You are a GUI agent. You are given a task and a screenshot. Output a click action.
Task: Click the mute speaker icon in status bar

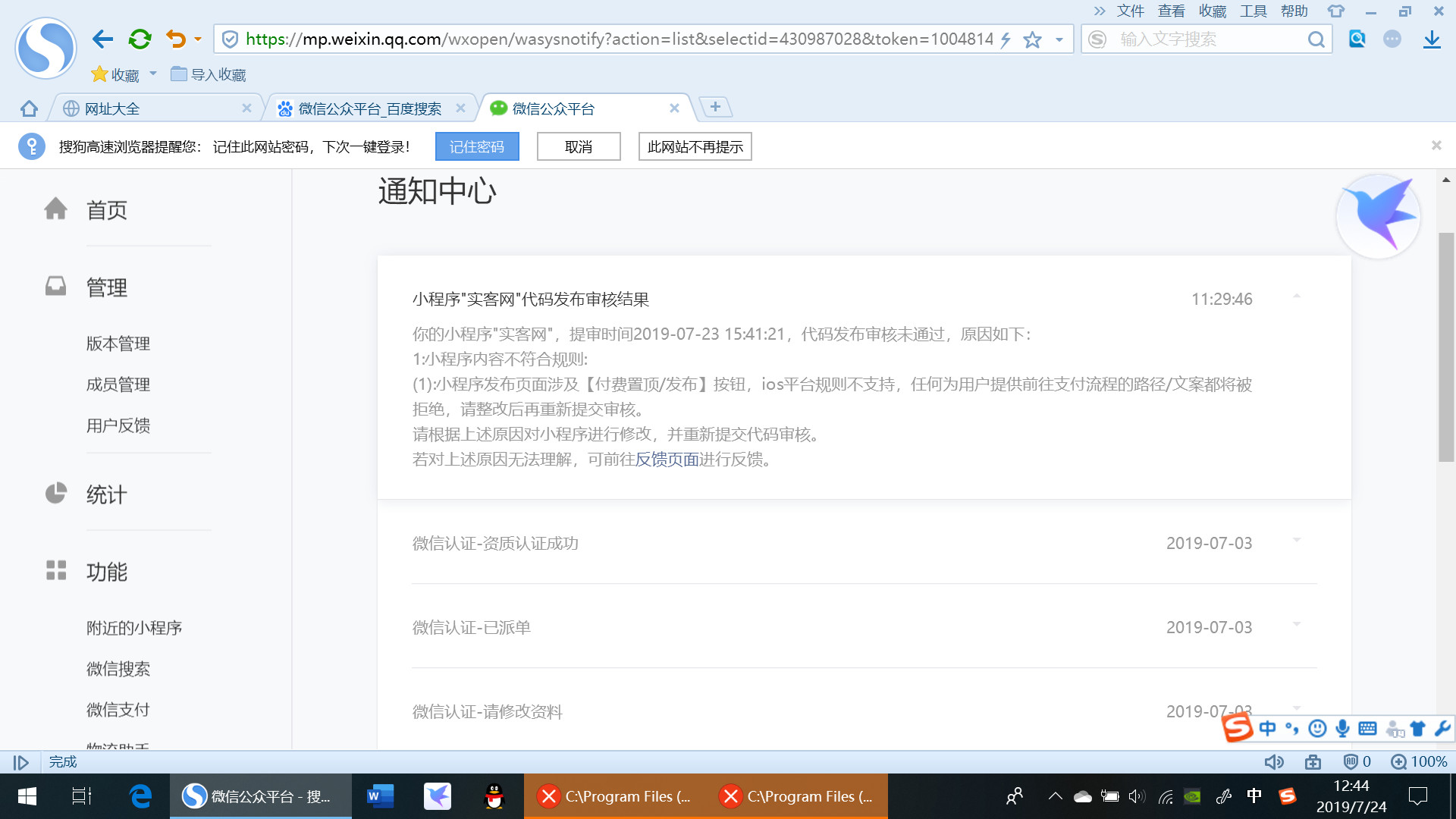click(1273, 761)
